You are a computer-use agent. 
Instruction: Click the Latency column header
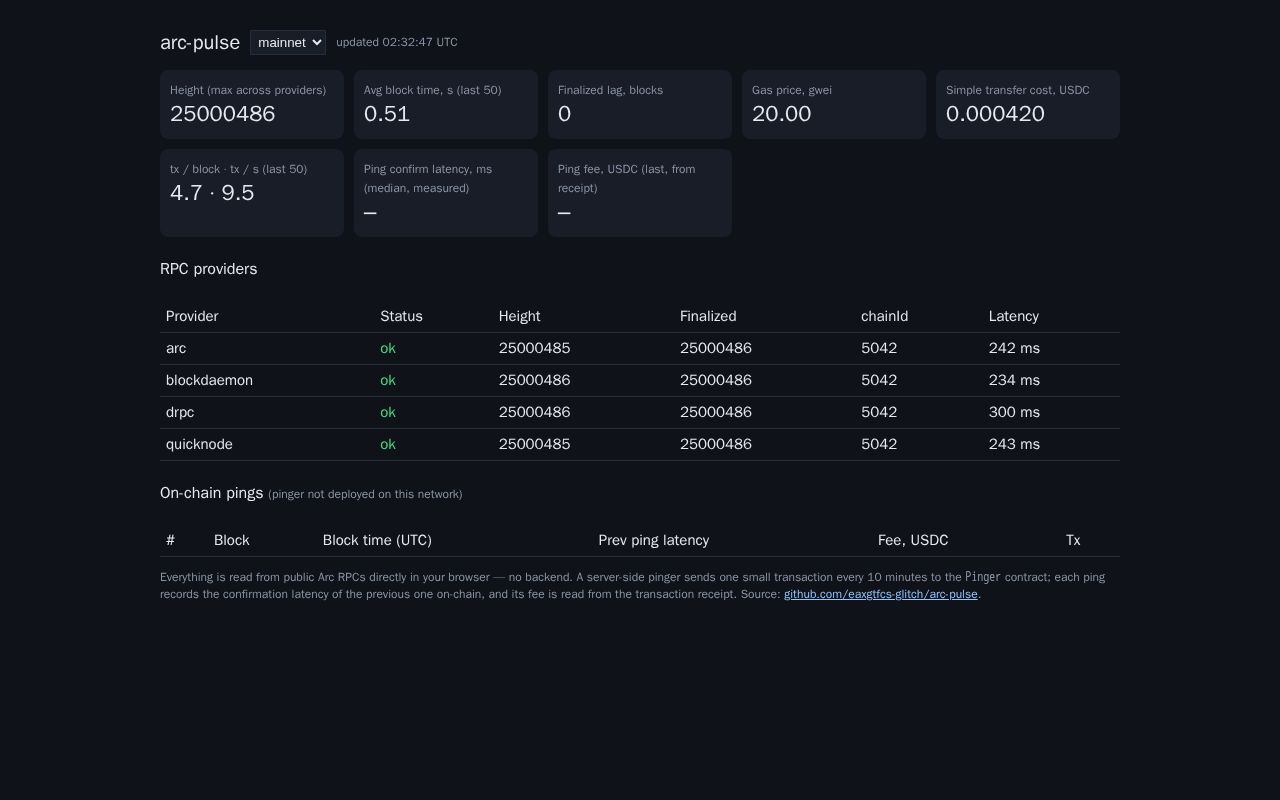[1013, 316]
